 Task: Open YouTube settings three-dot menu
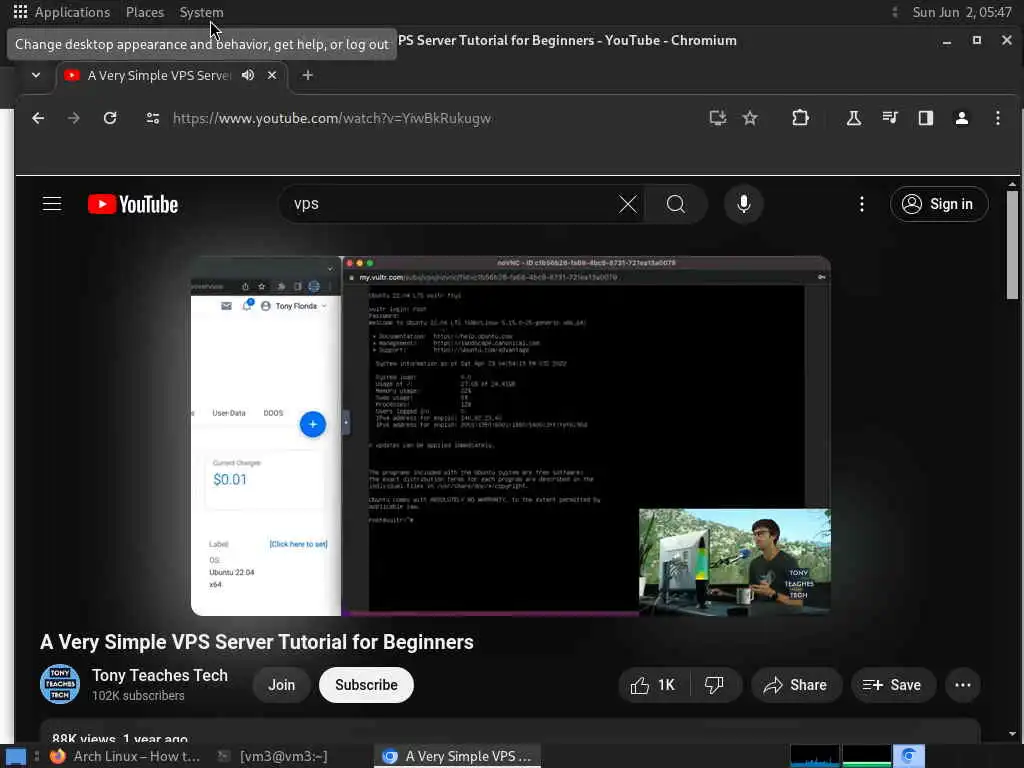point(861,204)
